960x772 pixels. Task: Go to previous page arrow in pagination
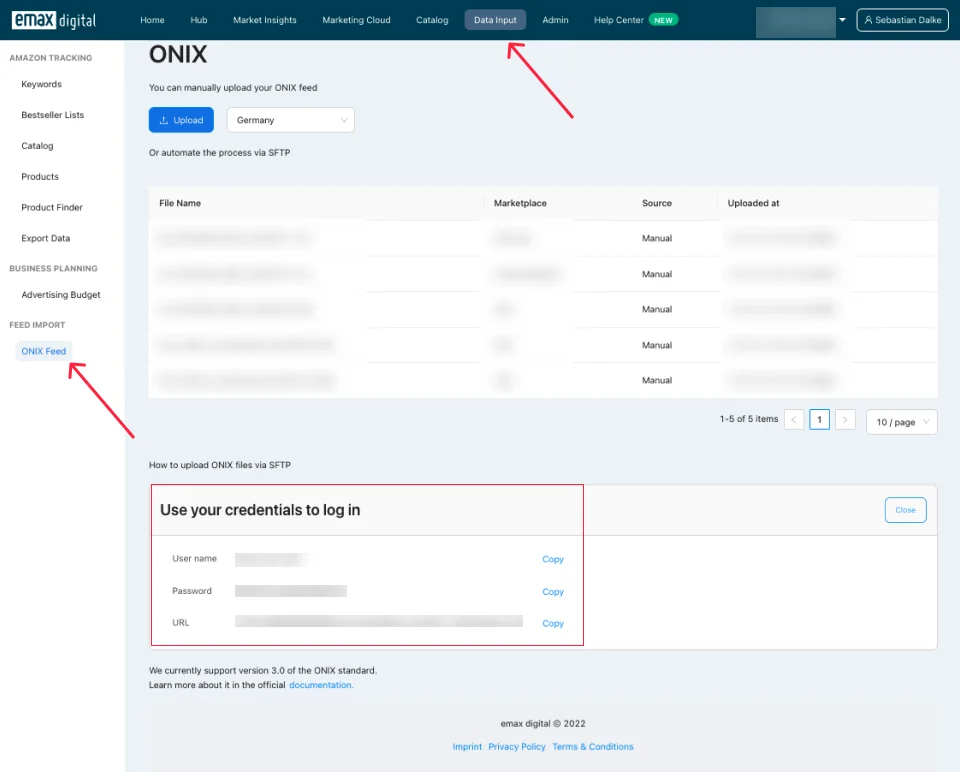(x=793, y=420)
